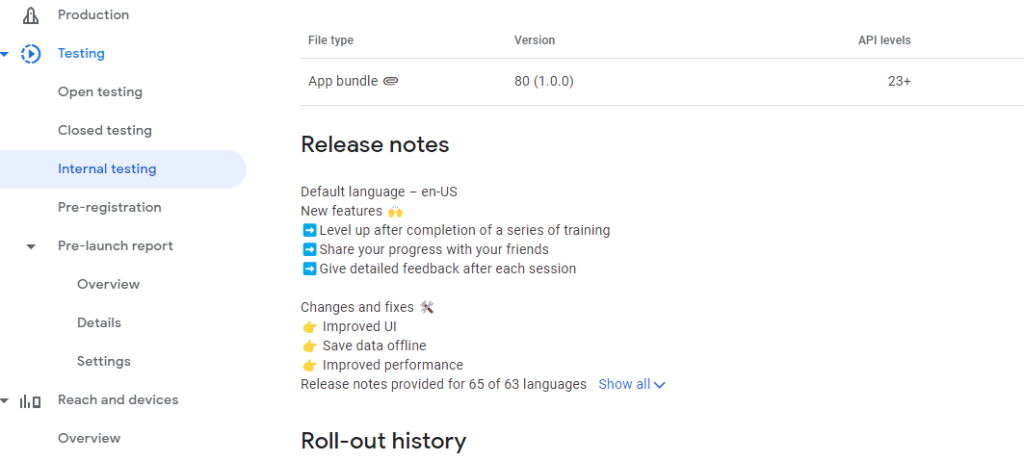Click the App bundle table row
Image resolution: width=1024 pixels, height=461 pixels.
[662, 82]
